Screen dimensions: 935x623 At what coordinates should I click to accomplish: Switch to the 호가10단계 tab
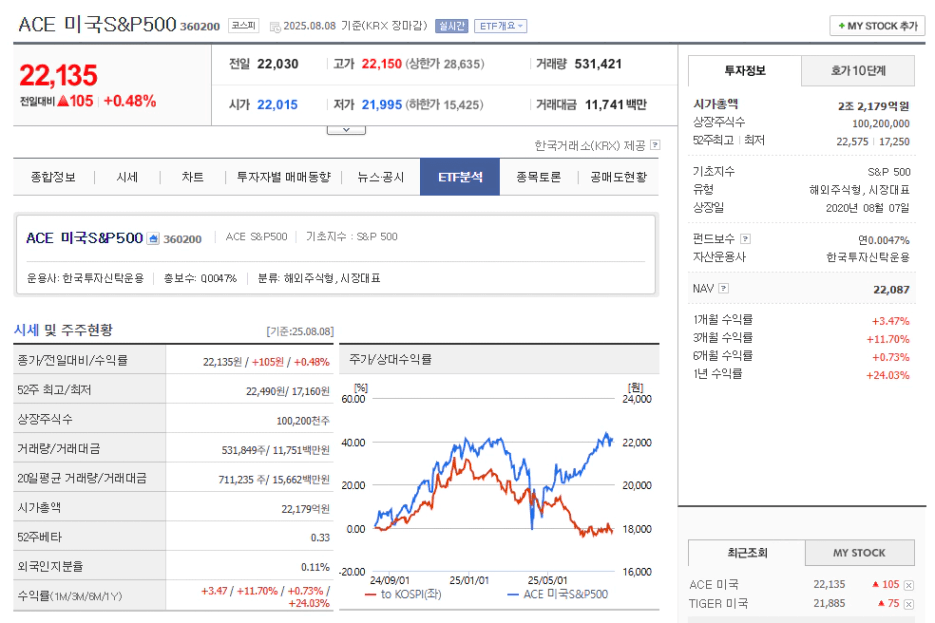click(x=858, y=71)
